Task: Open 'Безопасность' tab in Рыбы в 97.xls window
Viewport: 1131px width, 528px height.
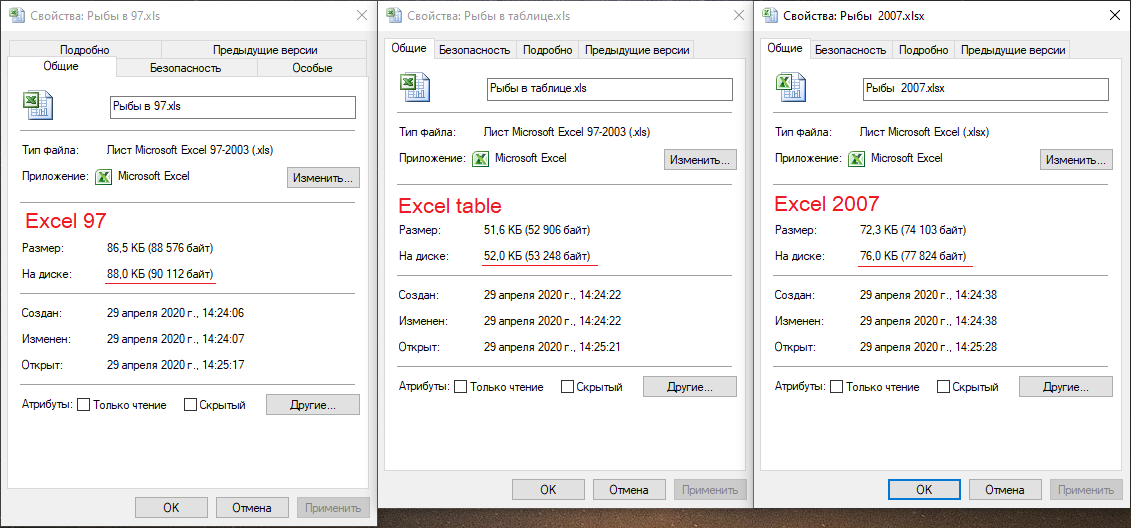Action: coord(186,68)
